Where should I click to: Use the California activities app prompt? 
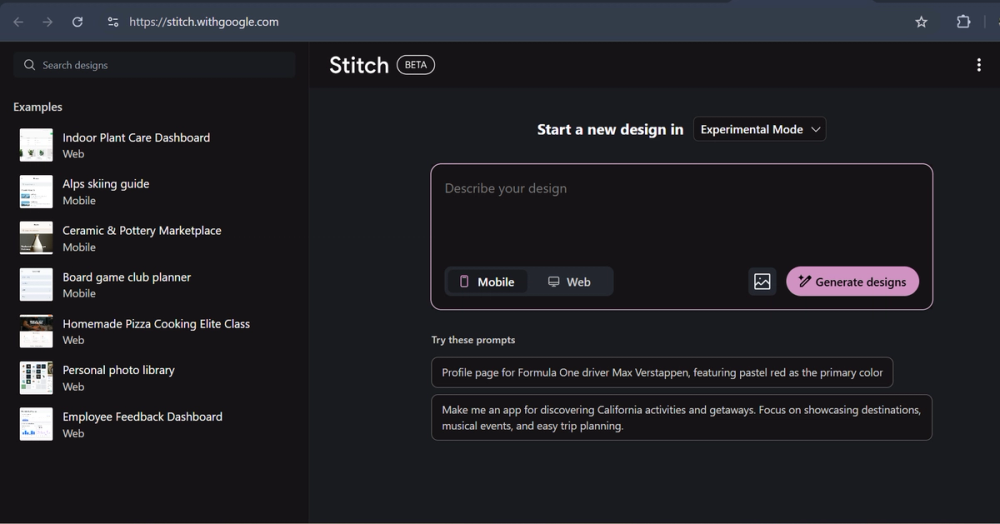pos(681,418)
